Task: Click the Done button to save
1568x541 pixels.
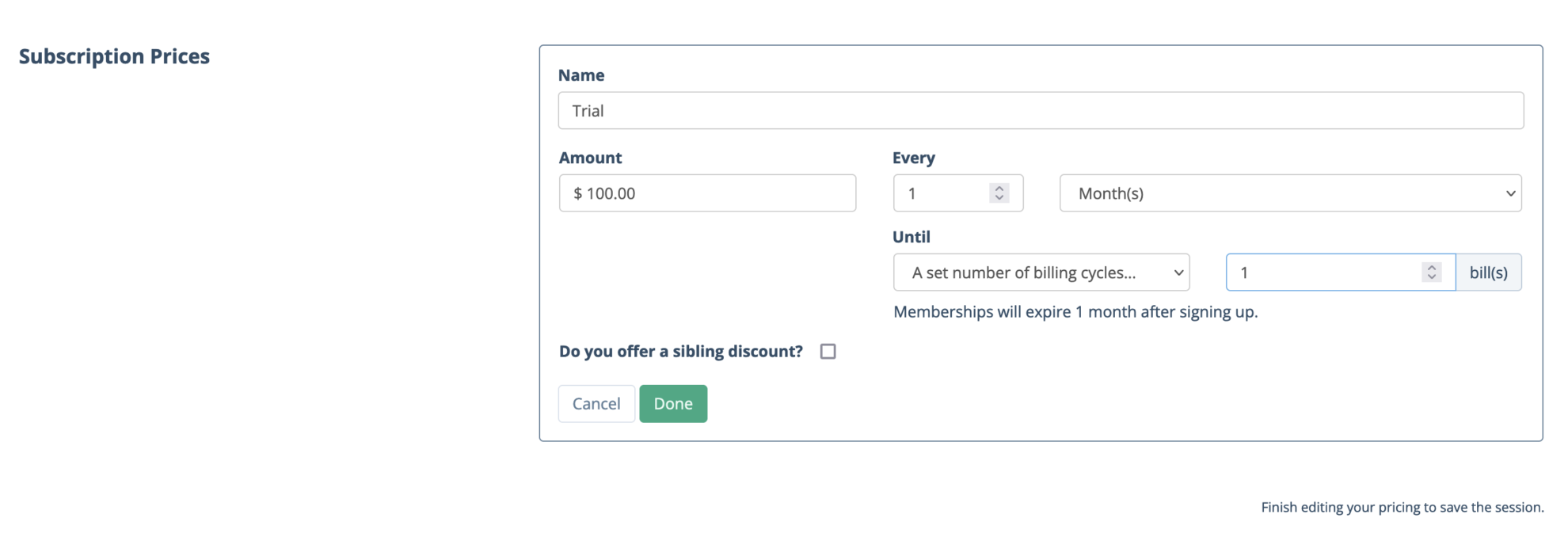Action: (x=672, y=403)
